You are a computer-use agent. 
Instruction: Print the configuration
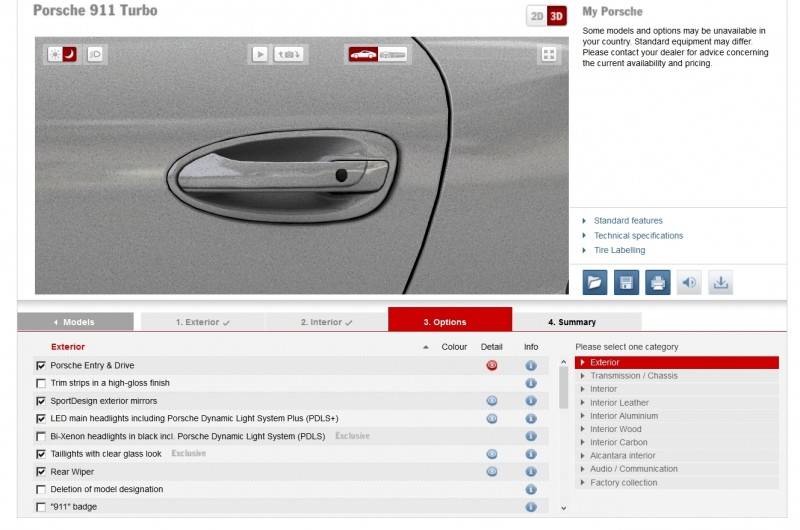pos(658,283)
